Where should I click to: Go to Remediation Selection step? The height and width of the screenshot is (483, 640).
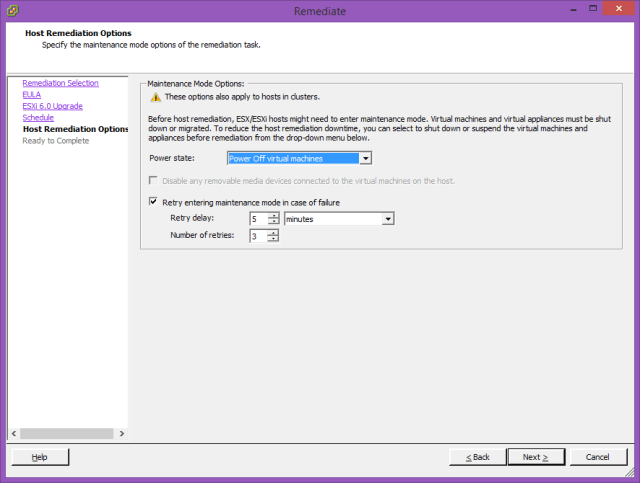[x=60, y=83]
